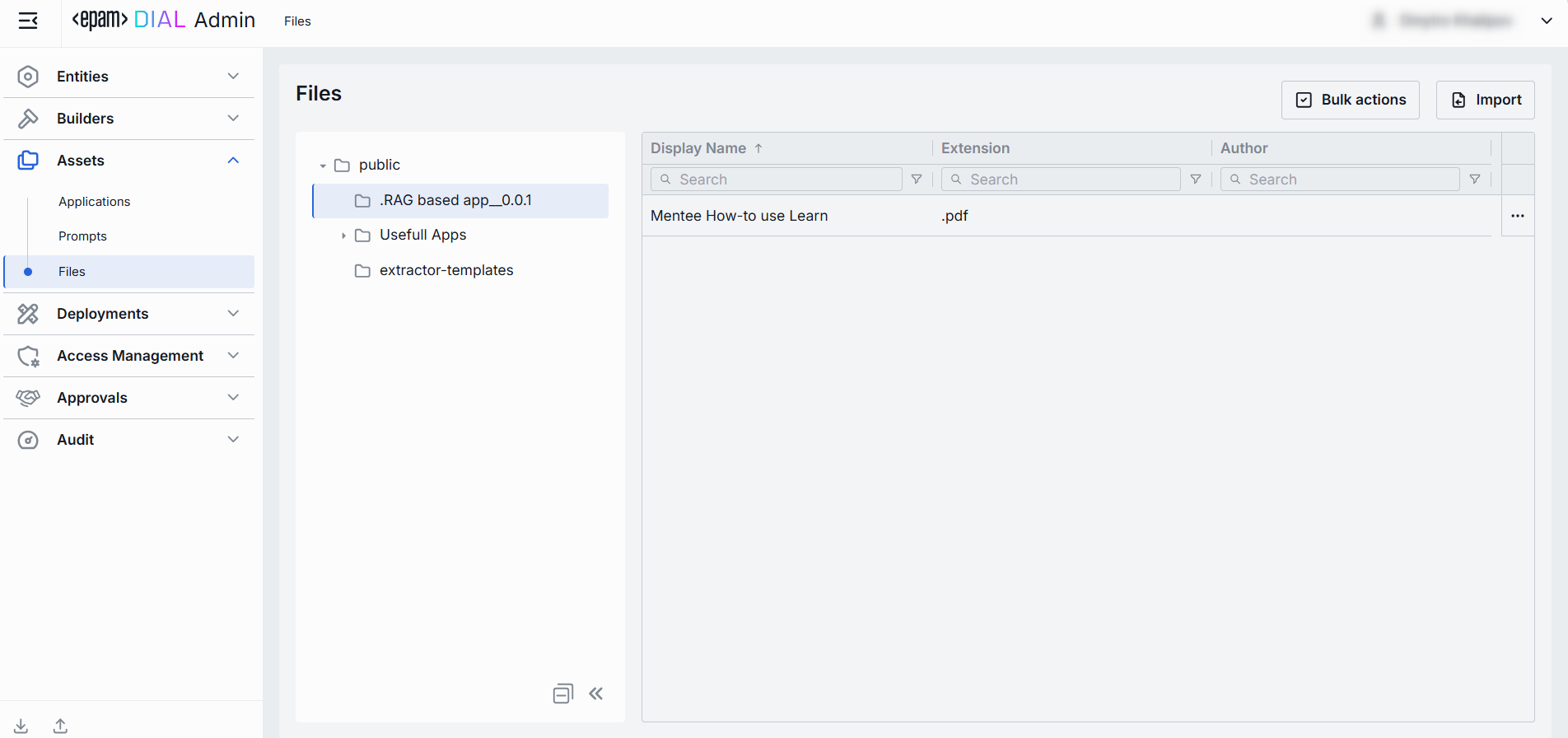Click the Bulk actions button
This screenshot has height=738, width=1568.
click(x=1350, y=100)
